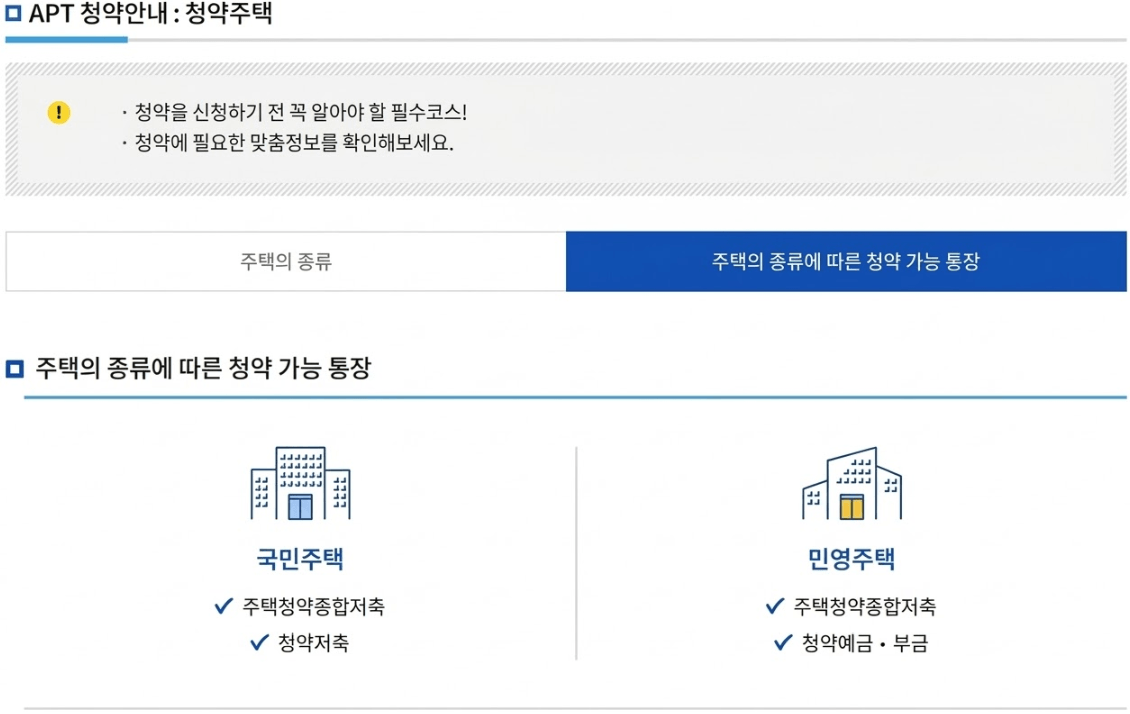Image resolution: width=1130 pixels, height=714 pixels.
Task: Collapse the notice banner at the top
Action: pyautogui.click(x=565, y=130)
